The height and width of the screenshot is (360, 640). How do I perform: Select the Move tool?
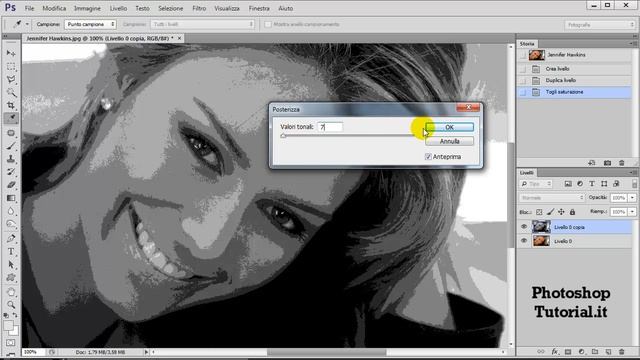11,53
